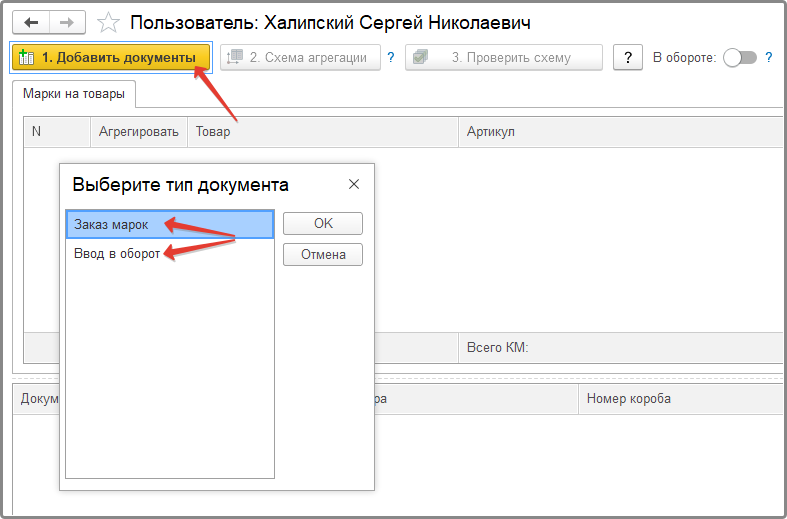Click 'Товар' column header
This screenshot has height=519, width=787.
click(323, 132)
